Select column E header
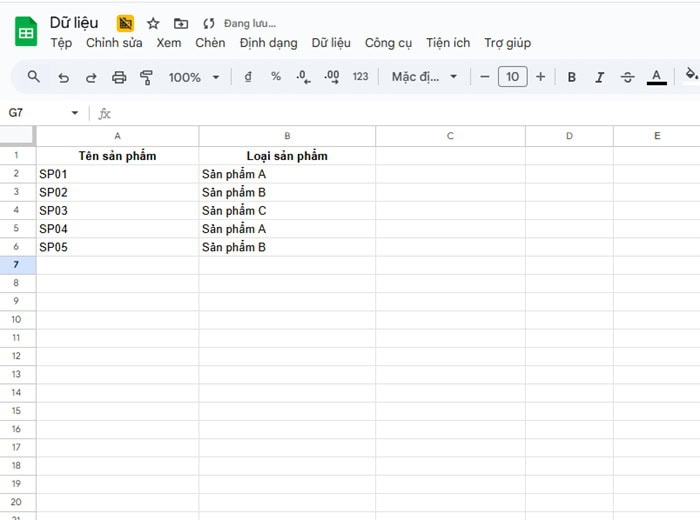 657,136
